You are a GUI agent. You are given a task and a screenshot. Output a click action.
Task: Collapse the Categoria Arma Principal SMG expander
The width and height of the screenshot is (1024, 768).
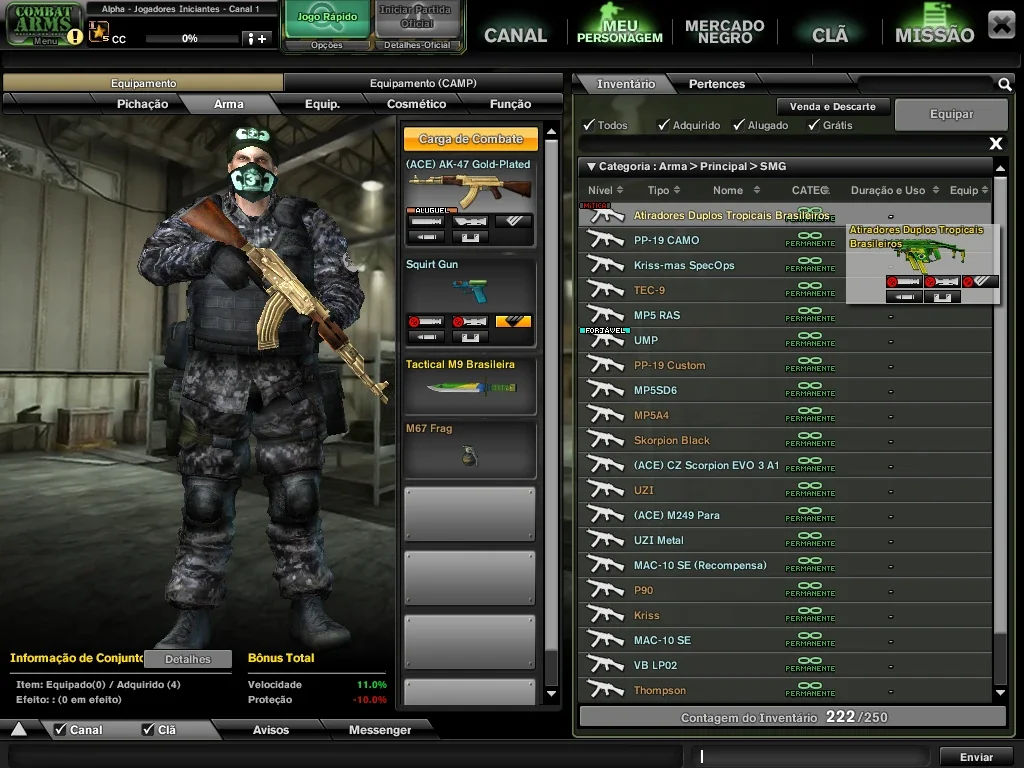[591, 167]
